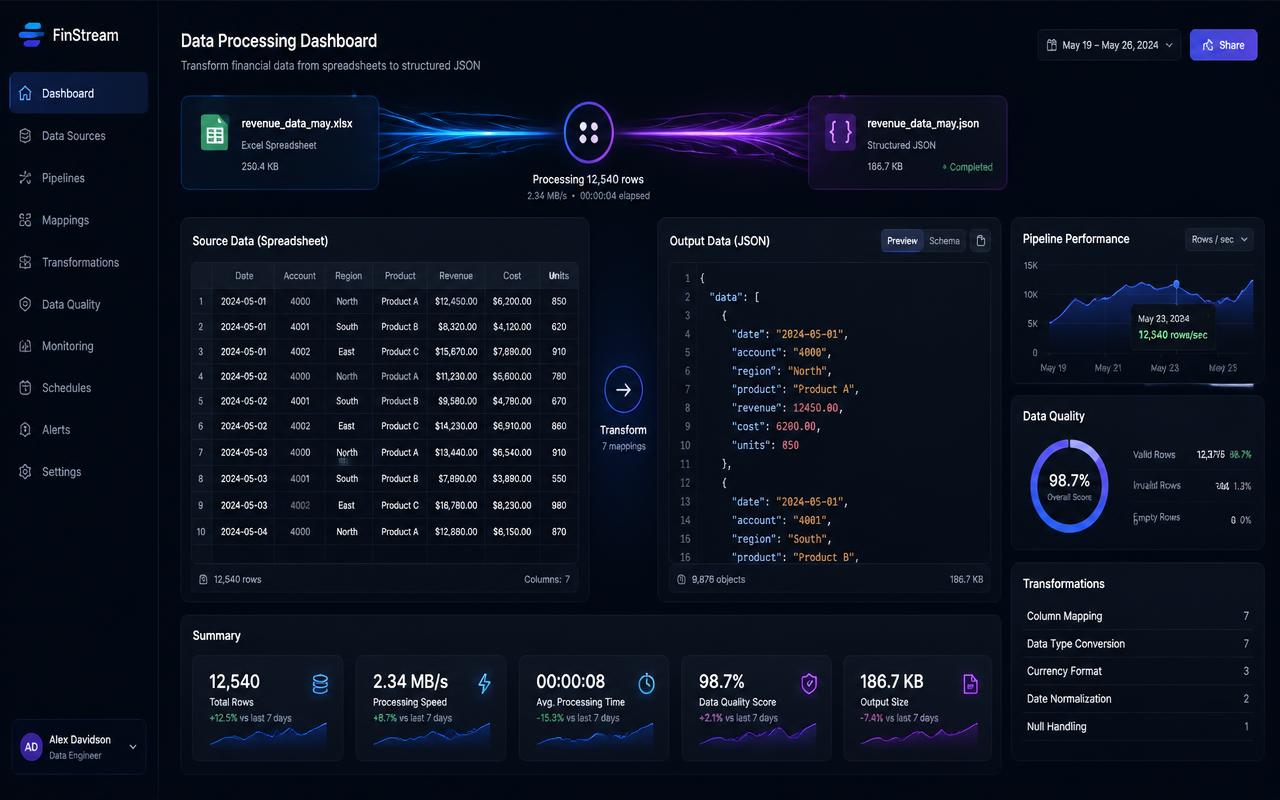Click the Transform arrow button
This screenshot has height=800, width=1280.
tap(623, 390)
